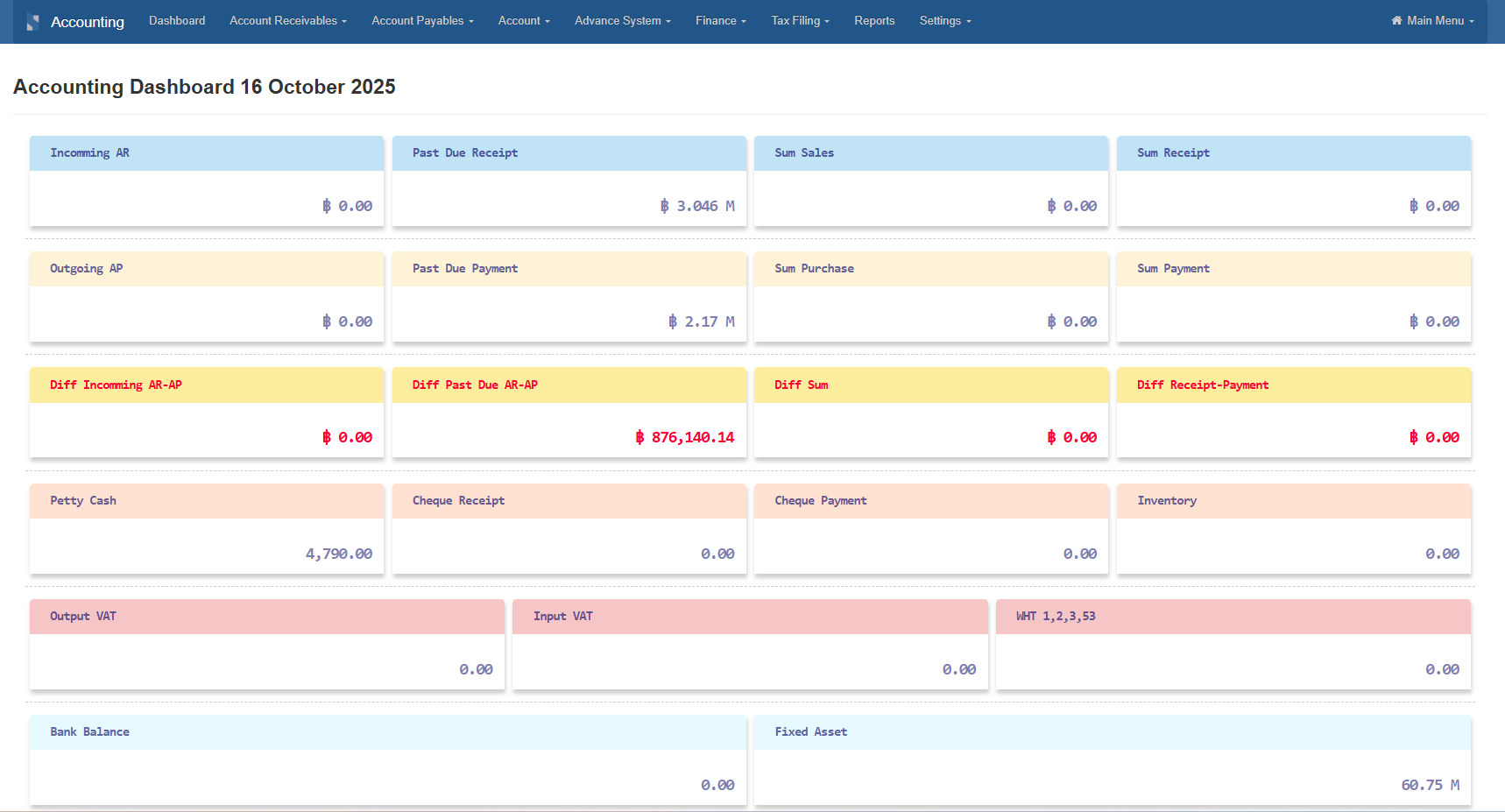Open the Settings dropdown
1505x812 pixels.
[945, 20]
